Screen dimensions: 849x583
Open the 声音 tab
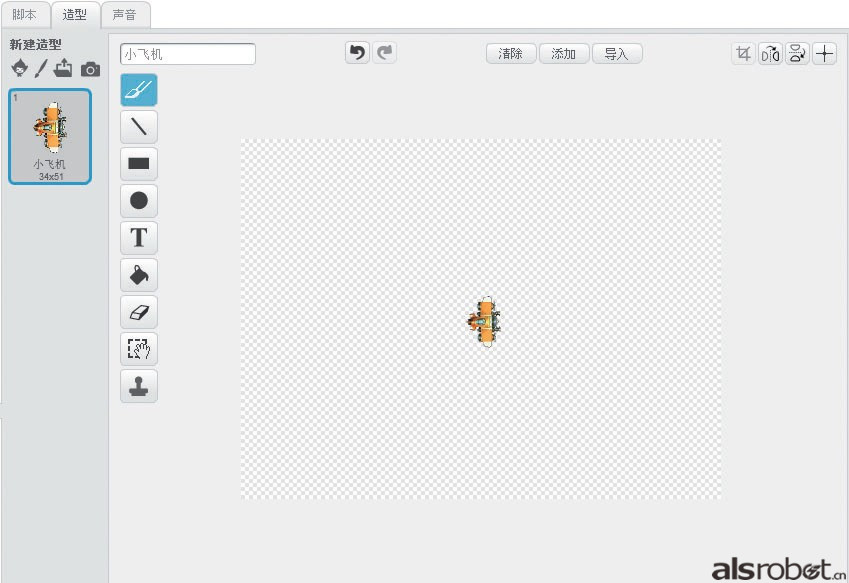point(125,15)
